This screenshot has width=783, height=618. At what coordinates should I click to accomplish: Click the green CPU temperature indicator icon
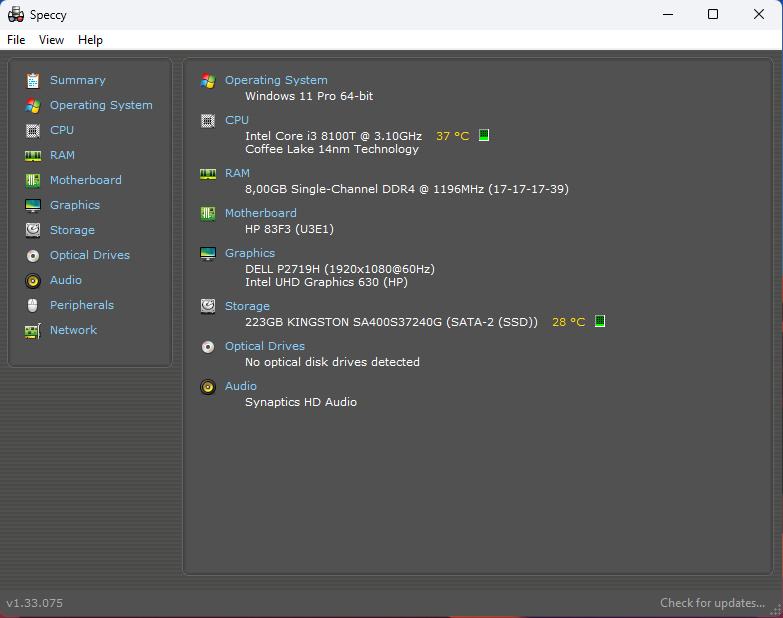[484, 135]
